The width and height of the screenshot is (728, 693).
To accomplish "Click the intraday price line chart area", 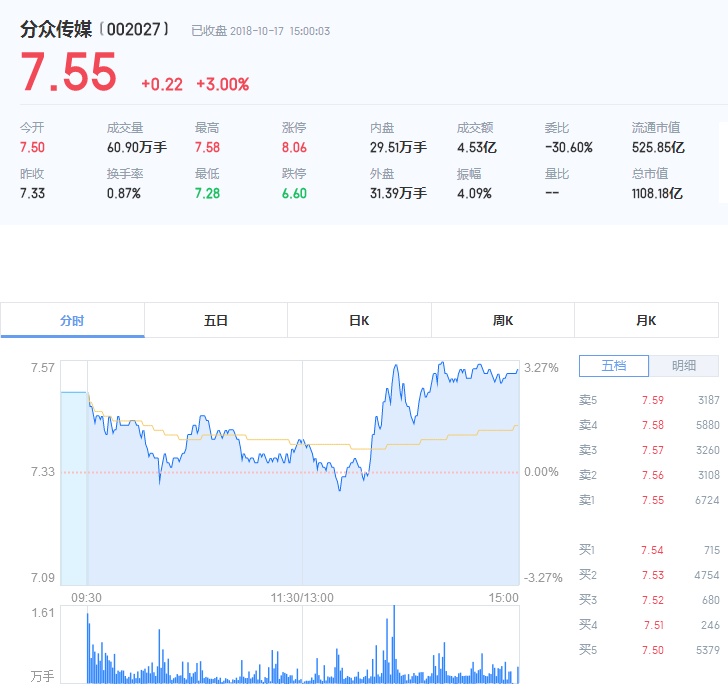I will [x=303, y=473].
